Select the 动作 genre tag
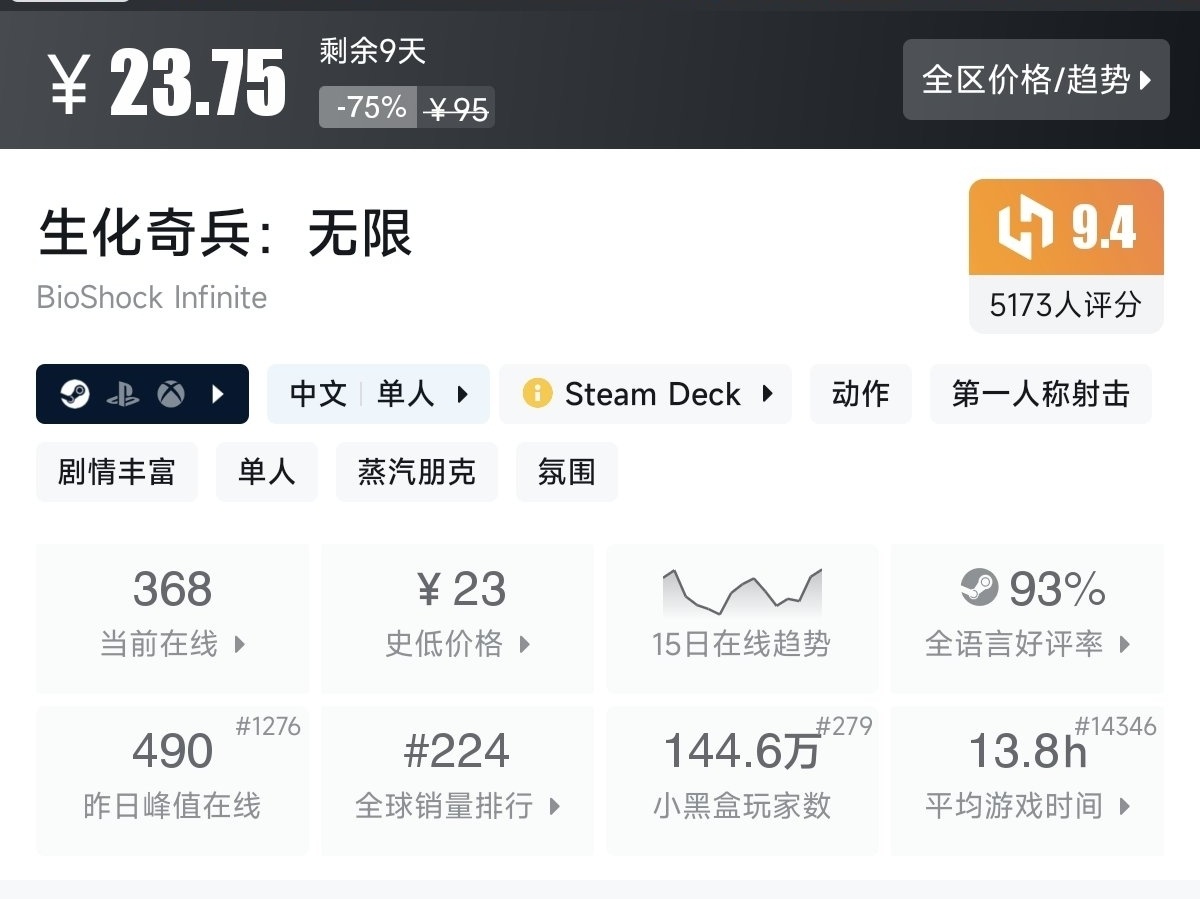This screenshot has width=1200, height=899. [x=860, y=394]
